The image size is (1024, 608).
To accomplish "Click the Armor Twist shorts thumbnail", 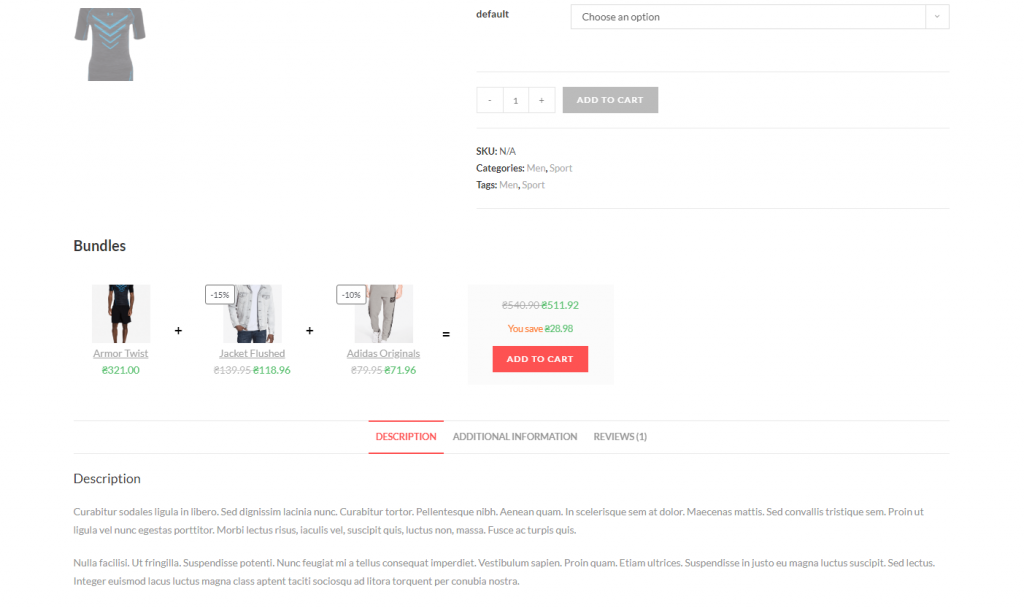I will coord(120,312).
